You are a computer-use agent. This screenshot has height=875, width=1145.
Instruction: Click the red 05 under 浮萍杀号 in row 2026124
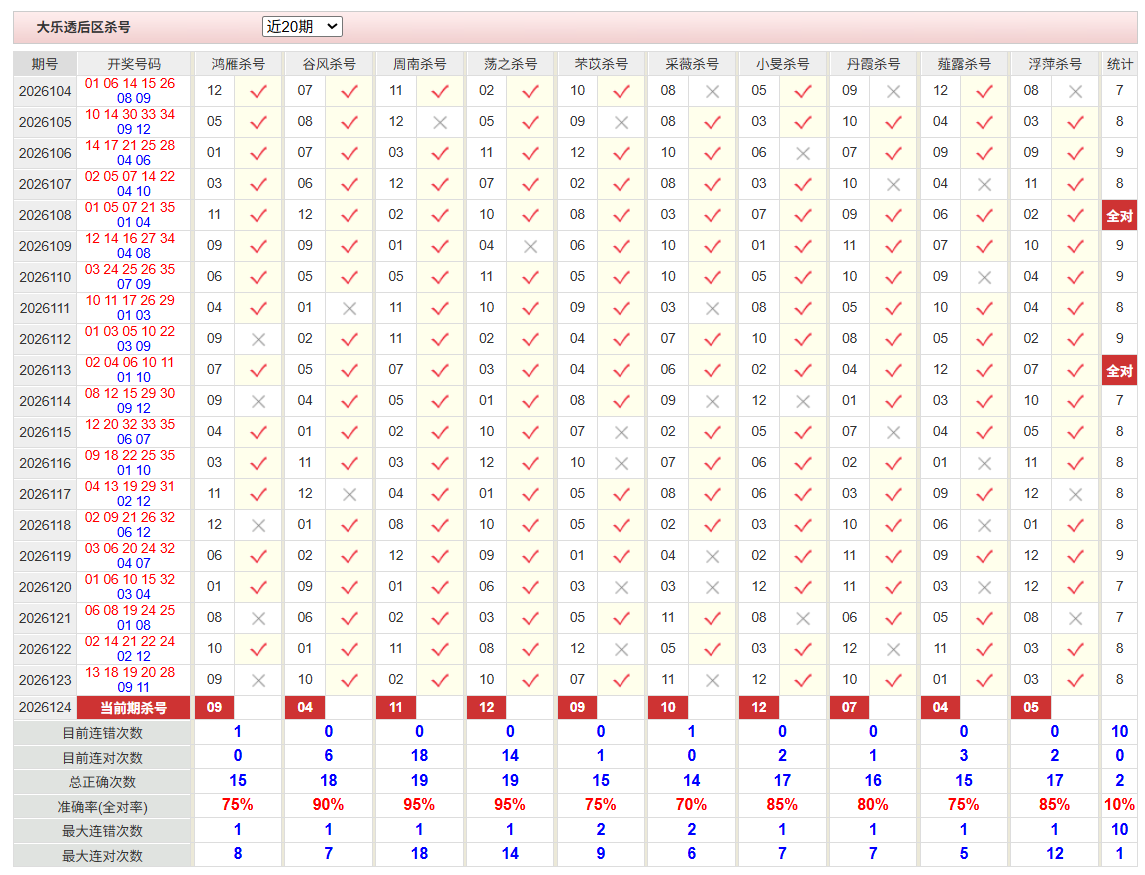[1030, 708]
